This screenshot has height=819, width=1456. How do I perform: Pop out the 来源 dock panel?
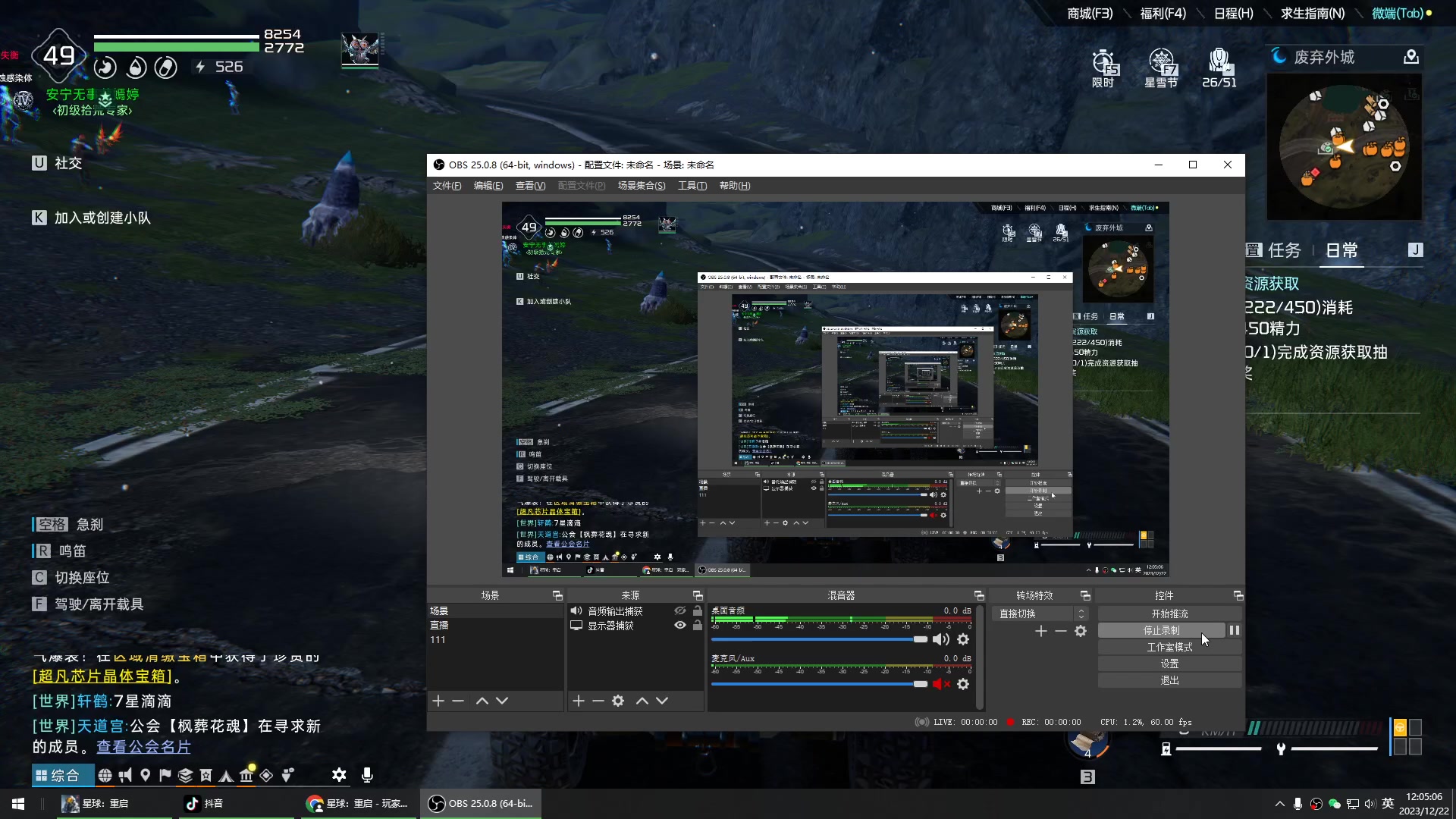(x=698, y=595)
